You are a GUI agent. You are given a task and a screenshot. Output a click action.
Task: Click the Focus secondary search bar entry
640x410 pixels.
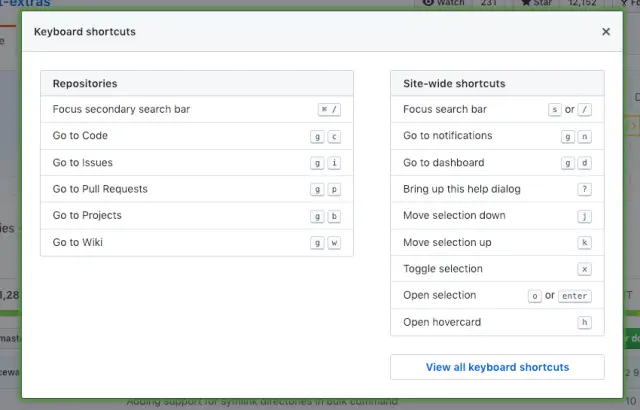click(x=121, y=109)
